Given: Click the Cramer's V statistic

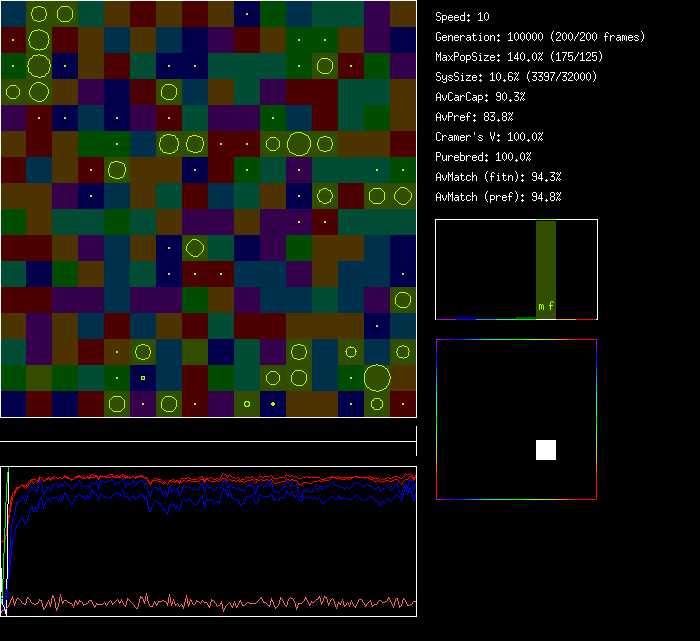Looking at the screenshot, I should point(490,137).
